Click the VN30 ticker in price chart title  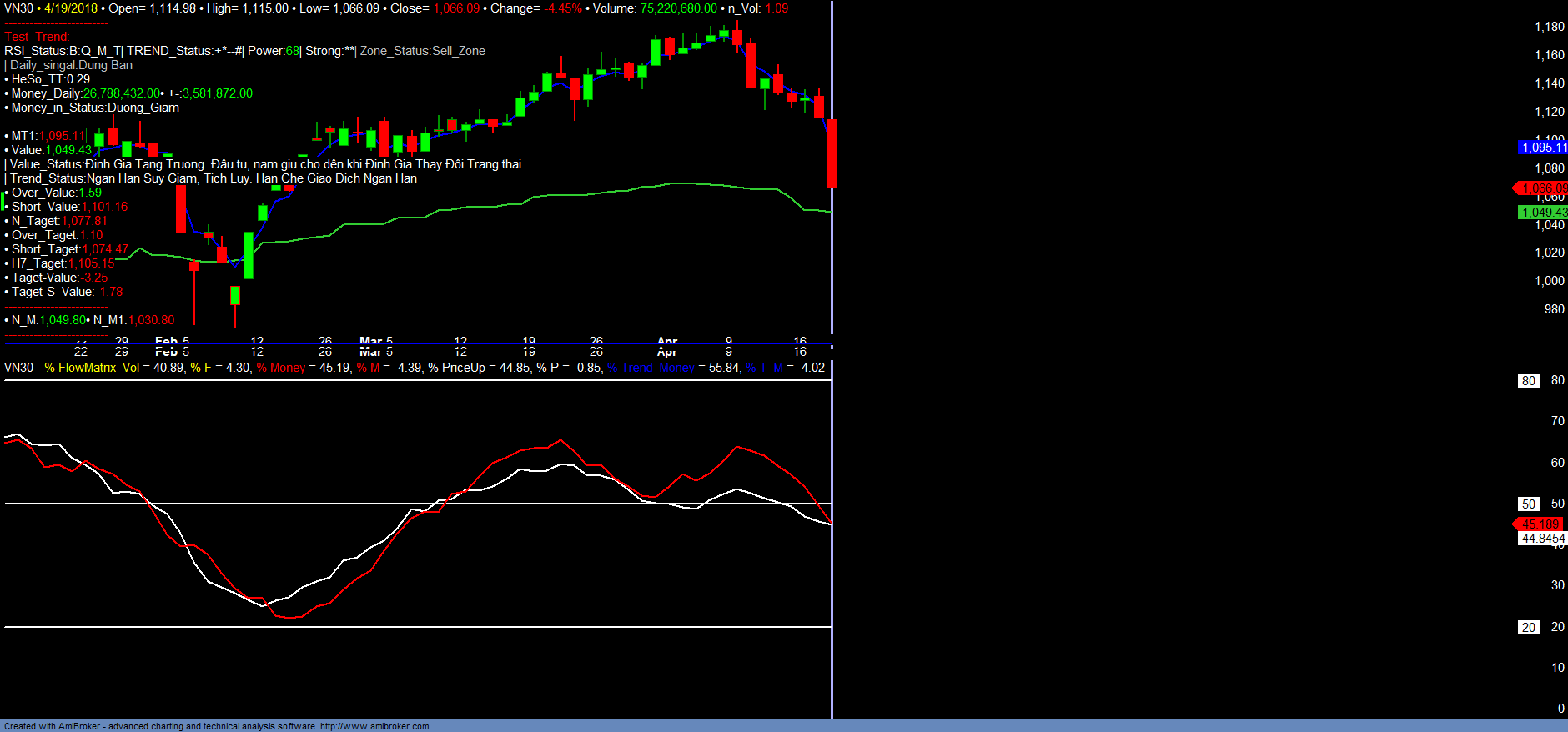tap(18, 8)
